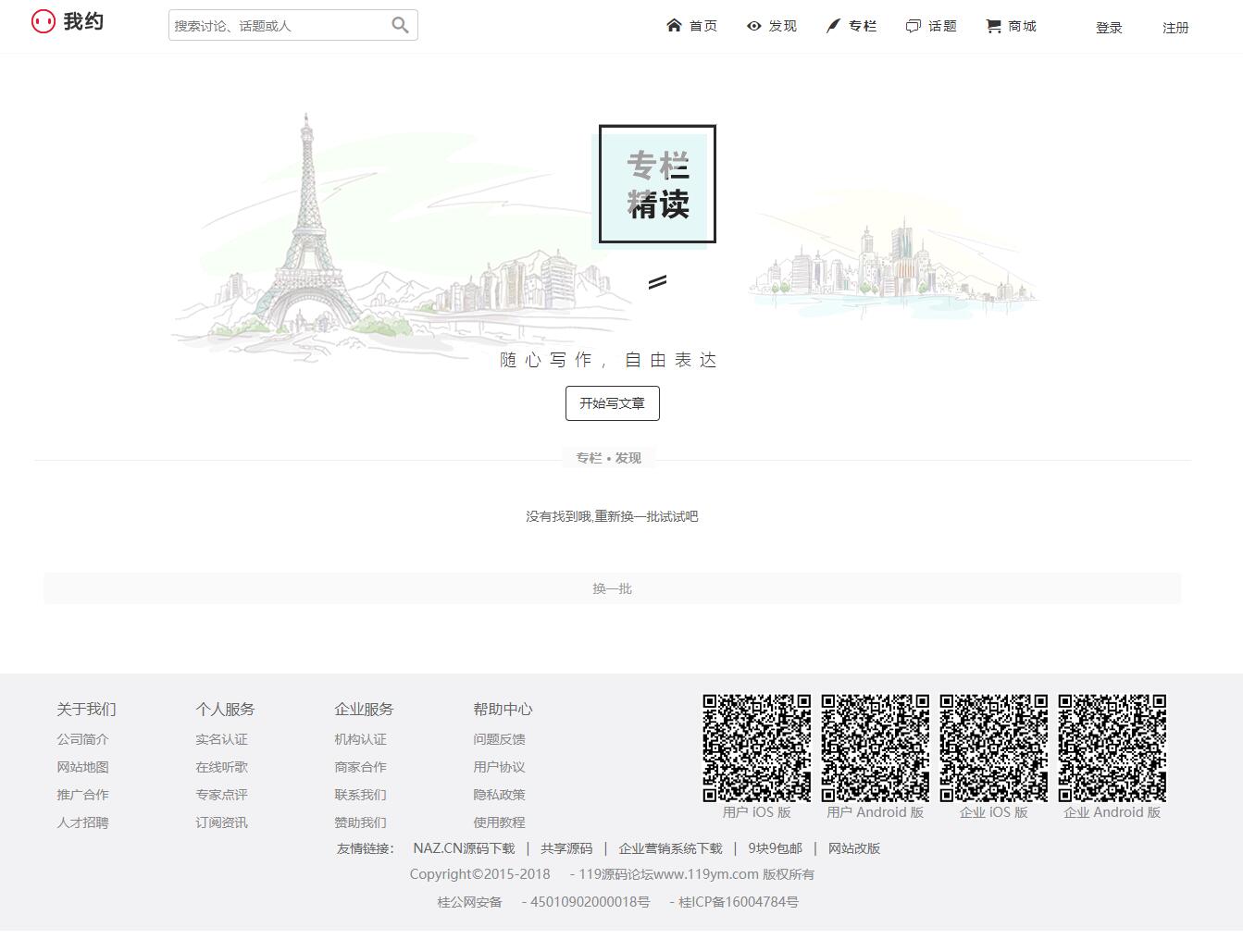The height and width of the screenshot is (952, 1243).
Task: Click the 帮助中心 footer heading
Action: [x=503, y=710]
